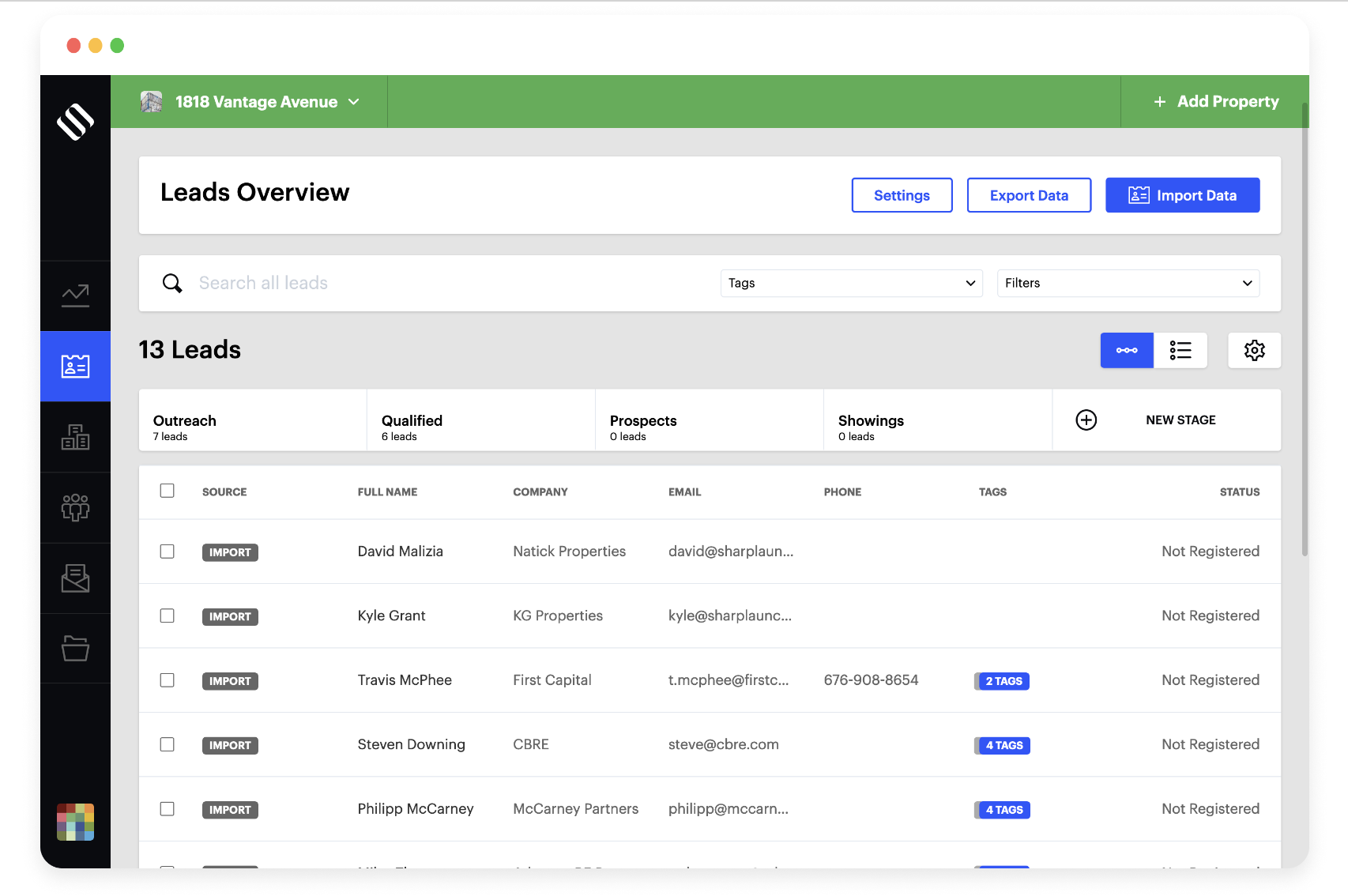Sort by the COMPANY column header
The image size is (1348, 896).
click(540, 491)
